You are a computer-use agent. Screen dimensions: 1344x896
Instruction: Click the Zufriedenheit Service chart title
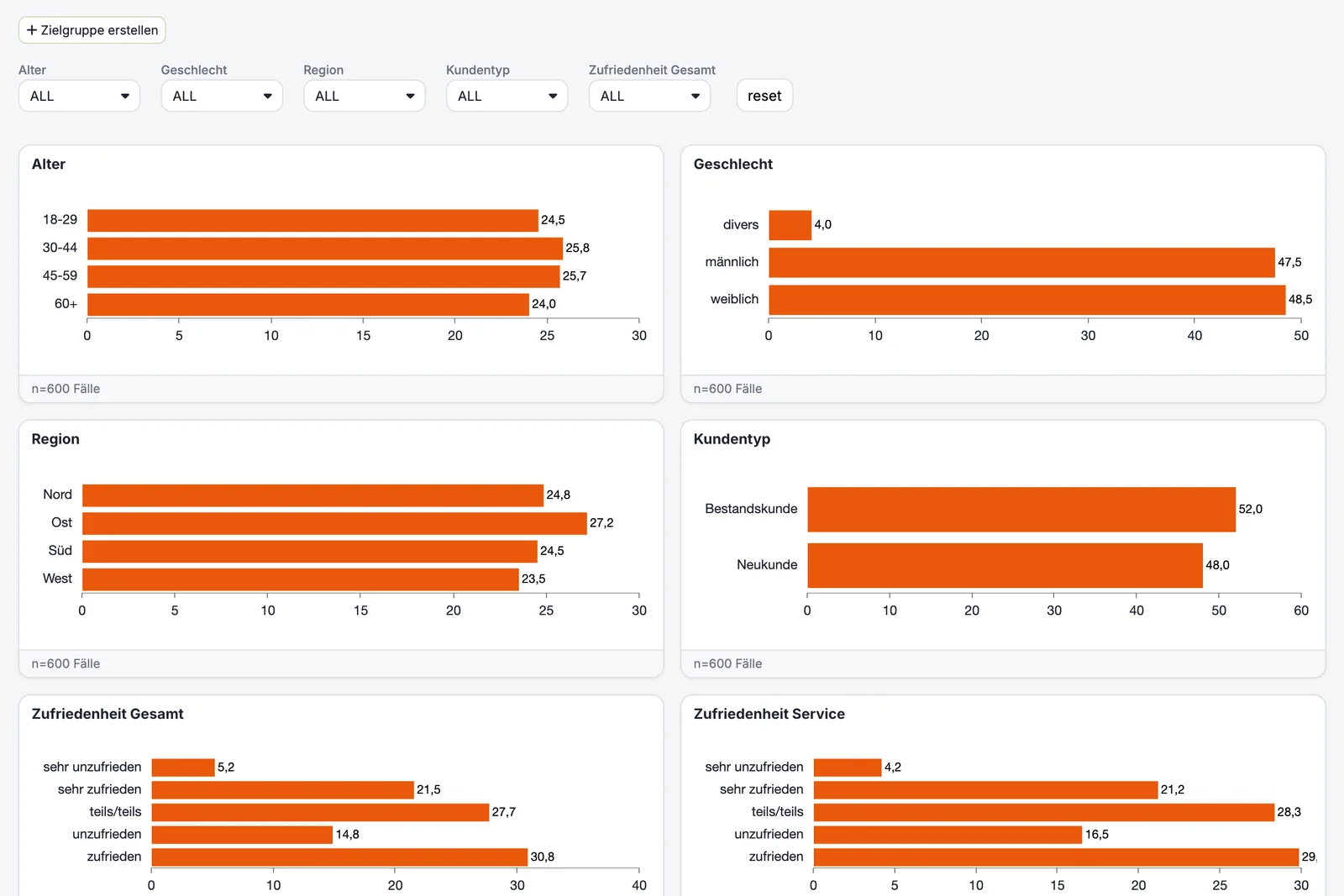pyautogui.click(x=769, y=714)
